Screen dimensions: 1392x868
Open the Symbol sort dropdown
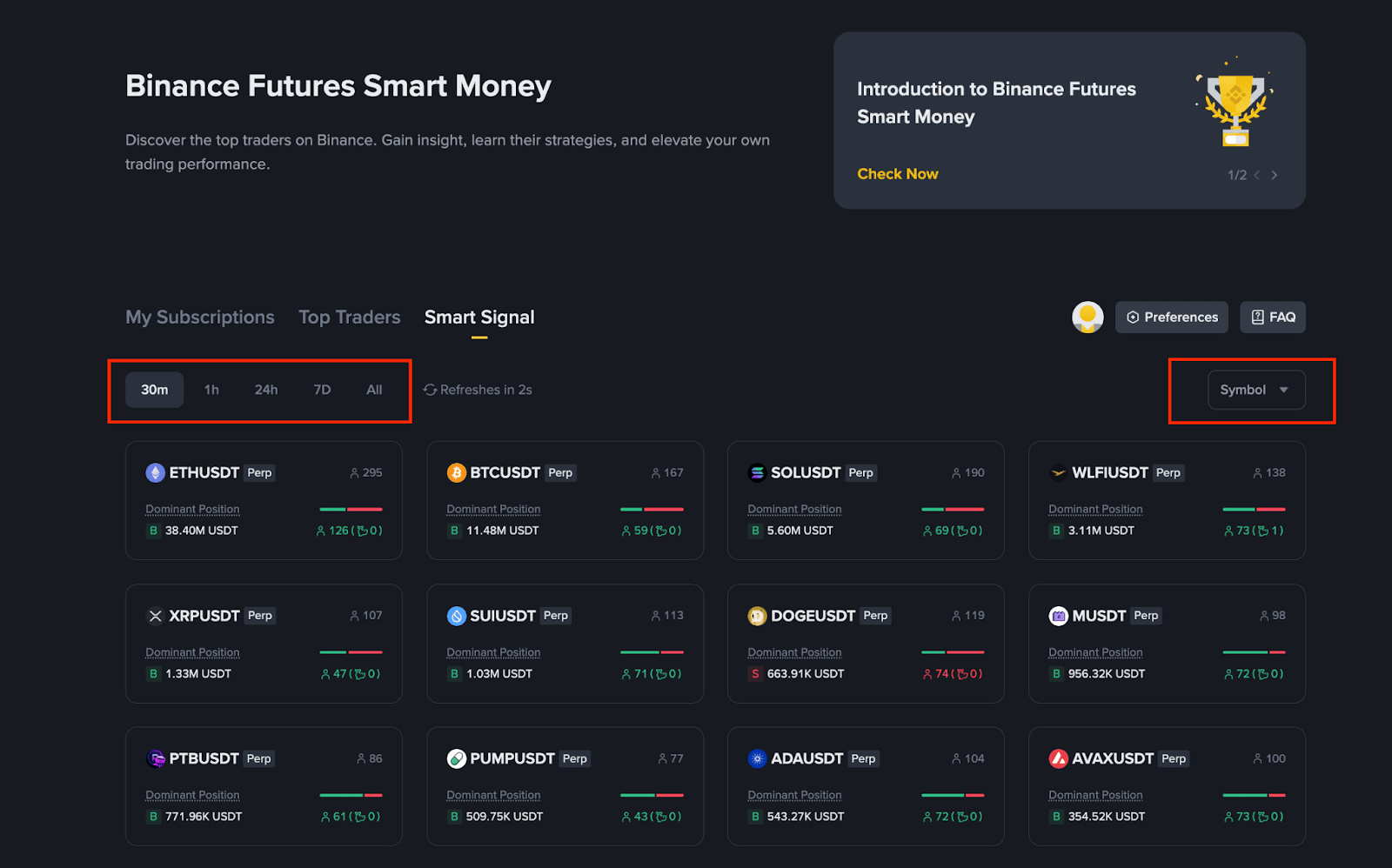pos(1255,390)
